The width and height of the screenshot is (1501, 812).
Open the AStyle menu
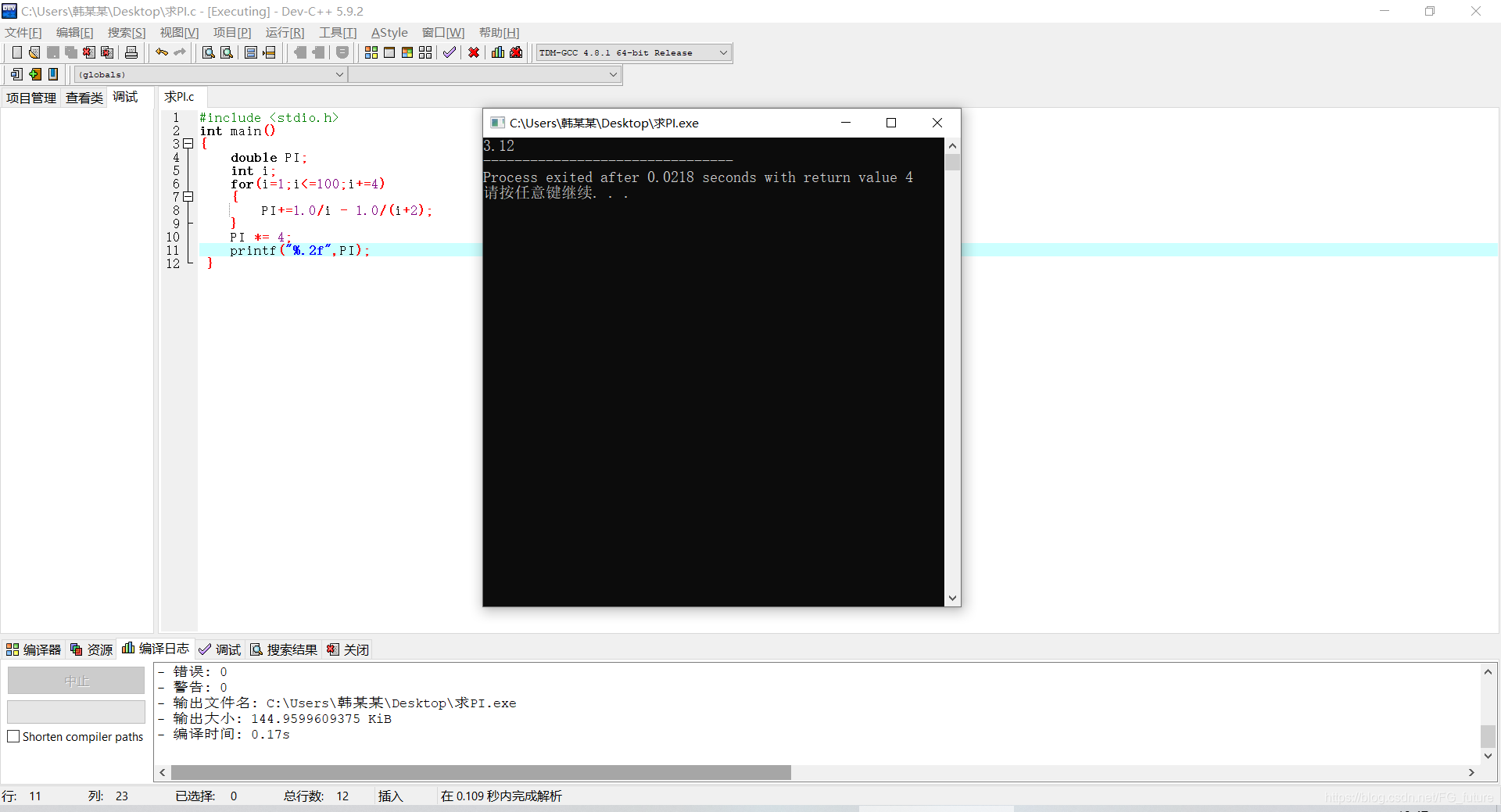389,32
